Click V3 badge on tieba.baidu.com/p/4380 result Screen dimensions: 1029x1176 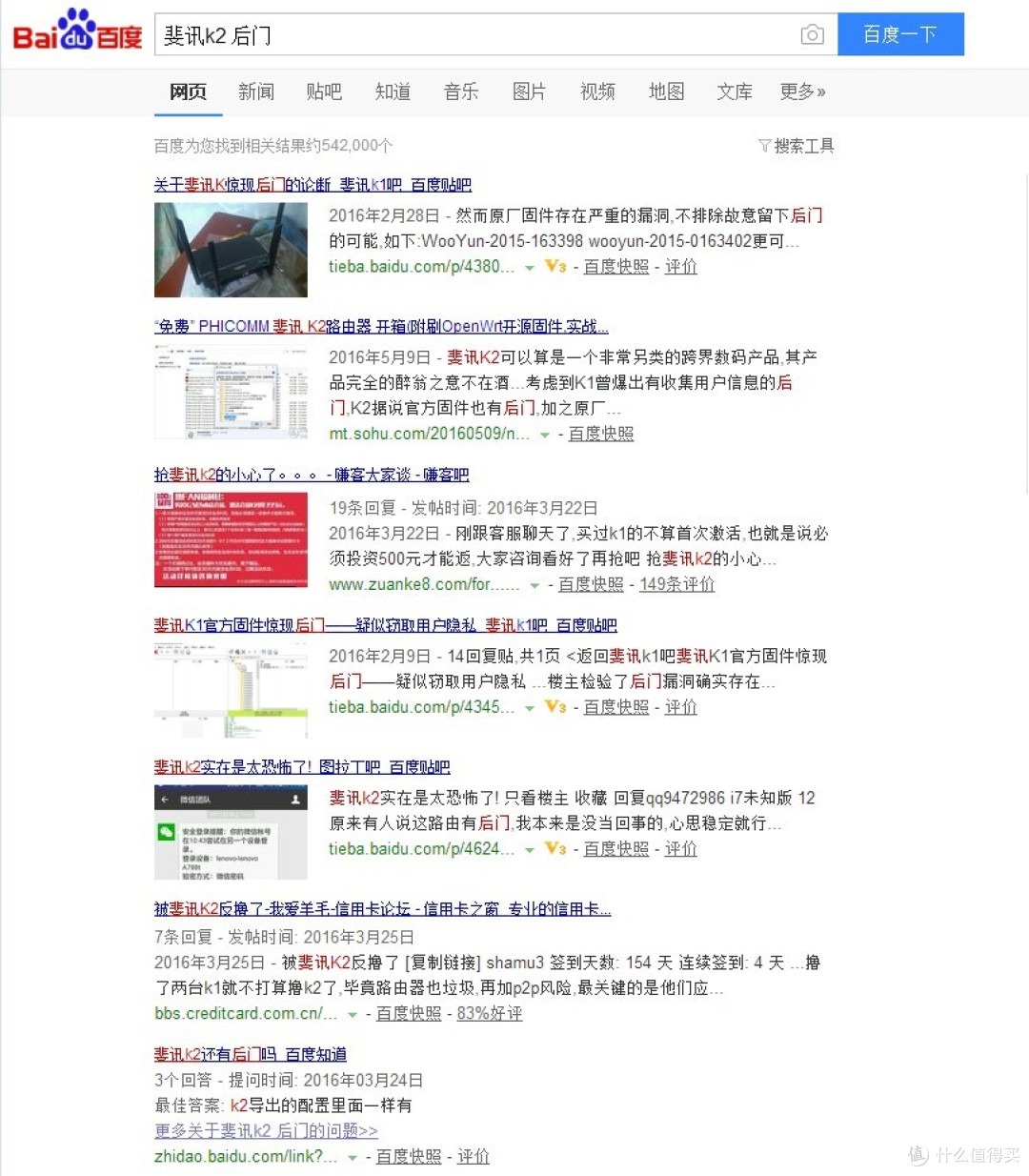[x=555, y=267]
